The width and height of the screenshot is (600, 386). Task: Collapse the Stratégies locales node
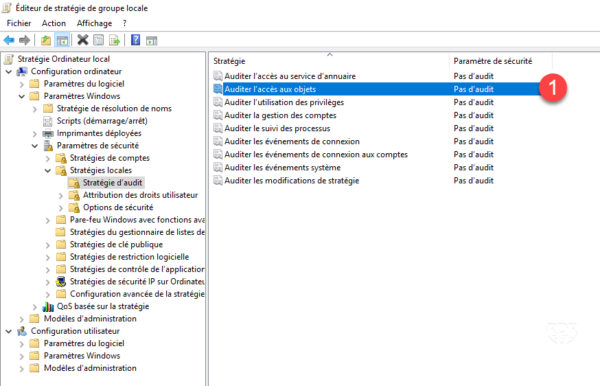point(48,171)
